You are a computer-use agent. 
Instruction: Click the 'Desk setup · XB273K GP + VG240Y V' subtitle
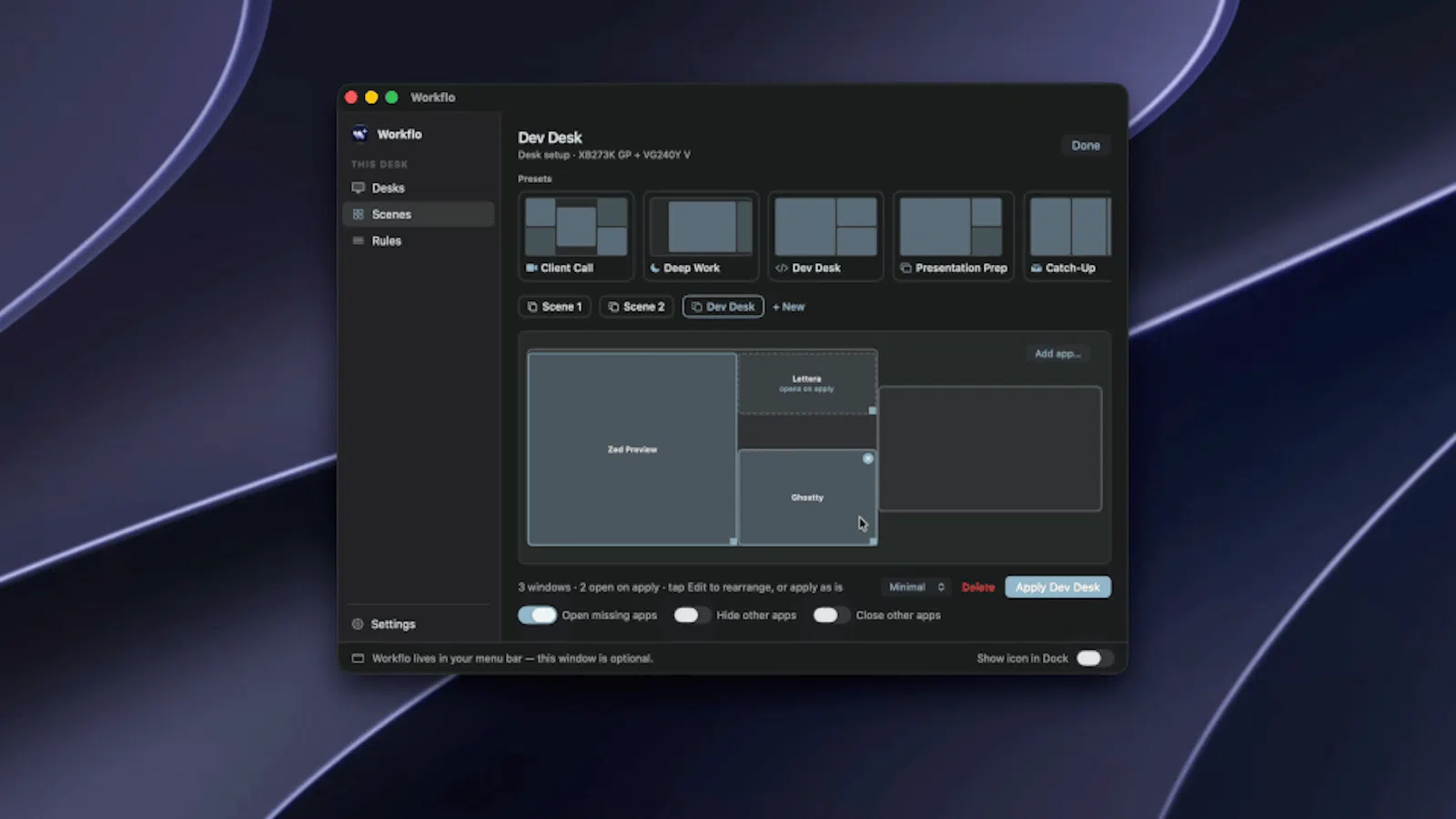click(x=604, y=155)
